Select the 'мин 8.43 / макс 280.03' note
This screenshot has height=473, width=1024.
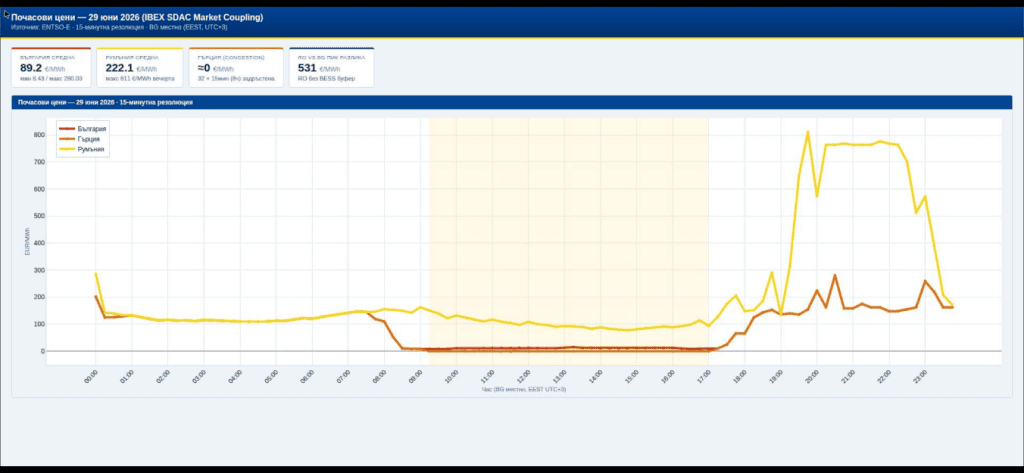coord(51,78)
